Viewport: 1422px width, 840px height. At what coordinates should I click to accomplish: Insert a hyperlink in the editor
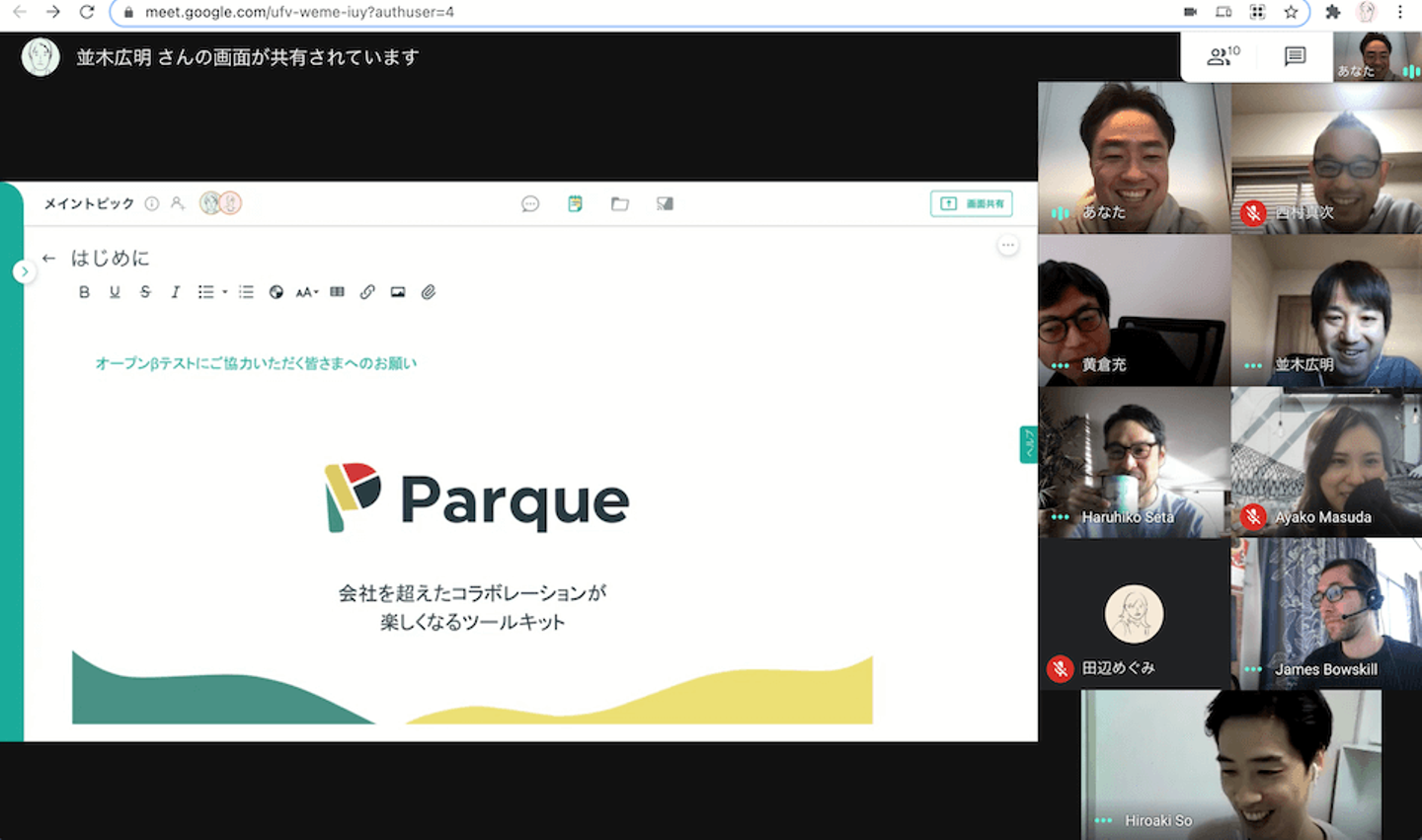click(367, 292)
